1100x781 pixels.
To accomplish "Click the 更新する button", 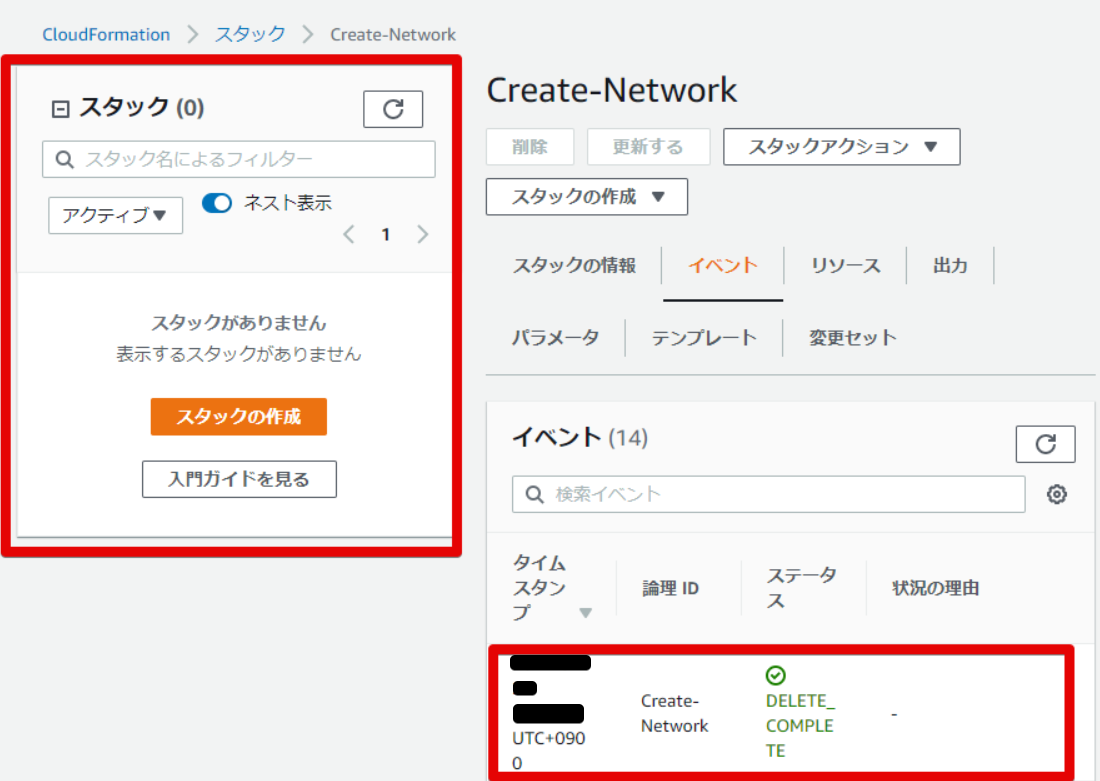I will [x=648, y=146].
